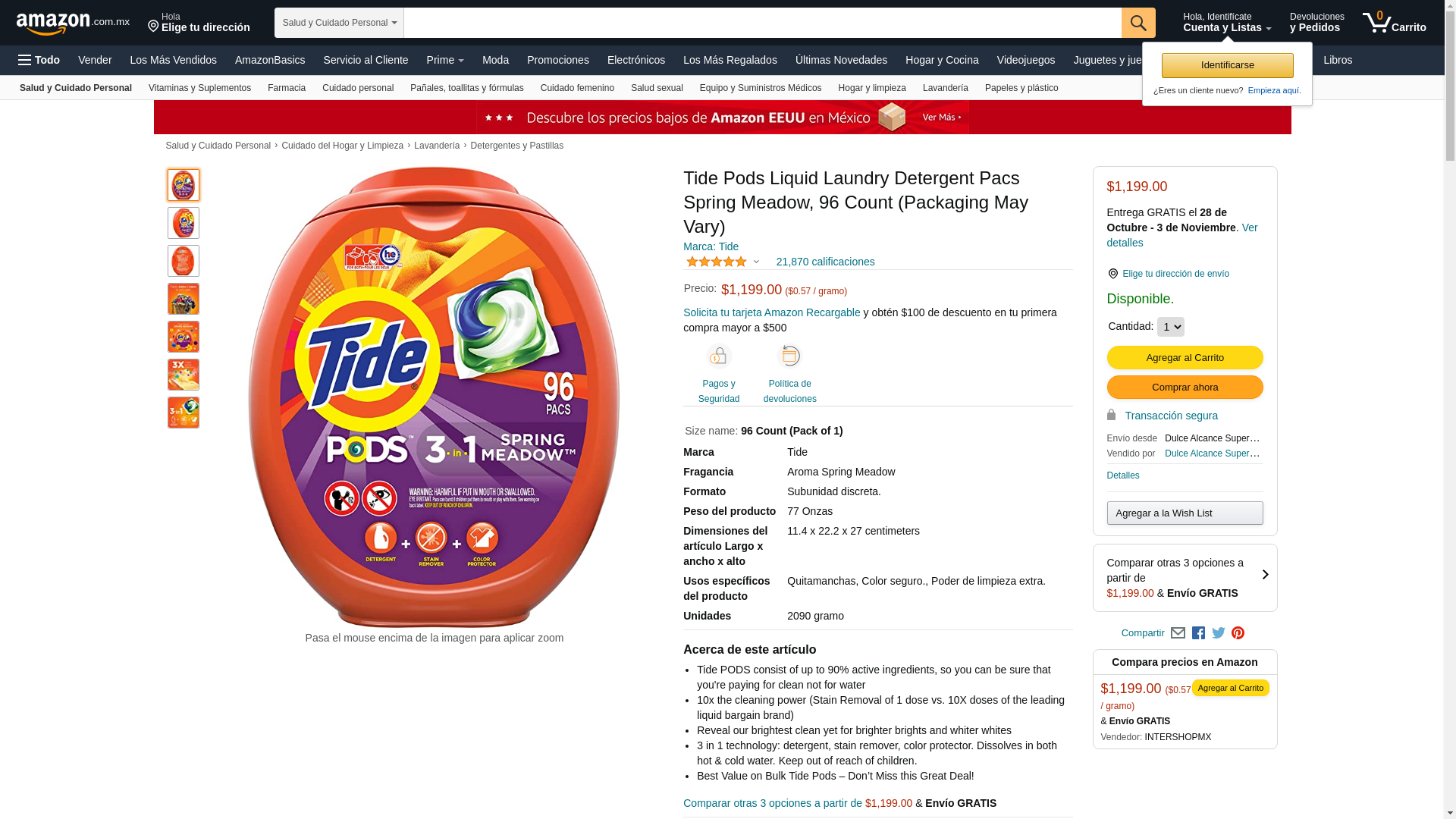This screenshot has height=819, width=1456.
Task: Open the shopping cart icon
Action: [x=1394, y=23]
